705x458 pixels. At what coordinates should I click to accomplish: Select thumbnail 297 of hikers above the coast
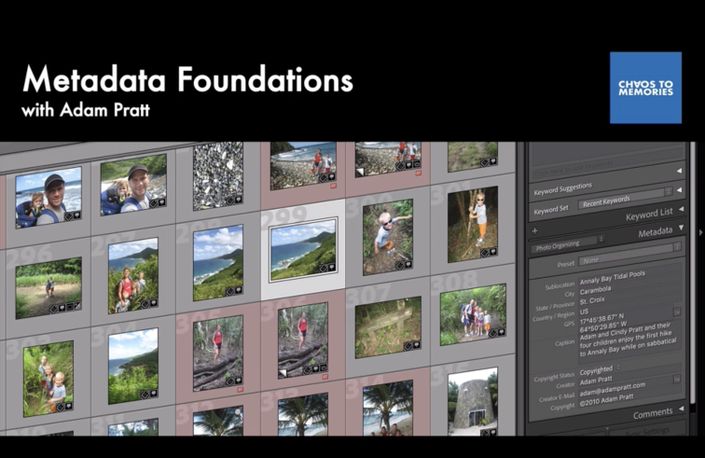click(x=133, y=276)
